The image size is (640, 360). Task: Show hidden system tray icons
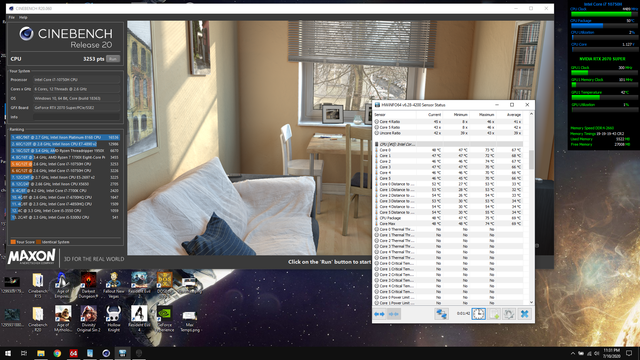click(x=573, y=353)
